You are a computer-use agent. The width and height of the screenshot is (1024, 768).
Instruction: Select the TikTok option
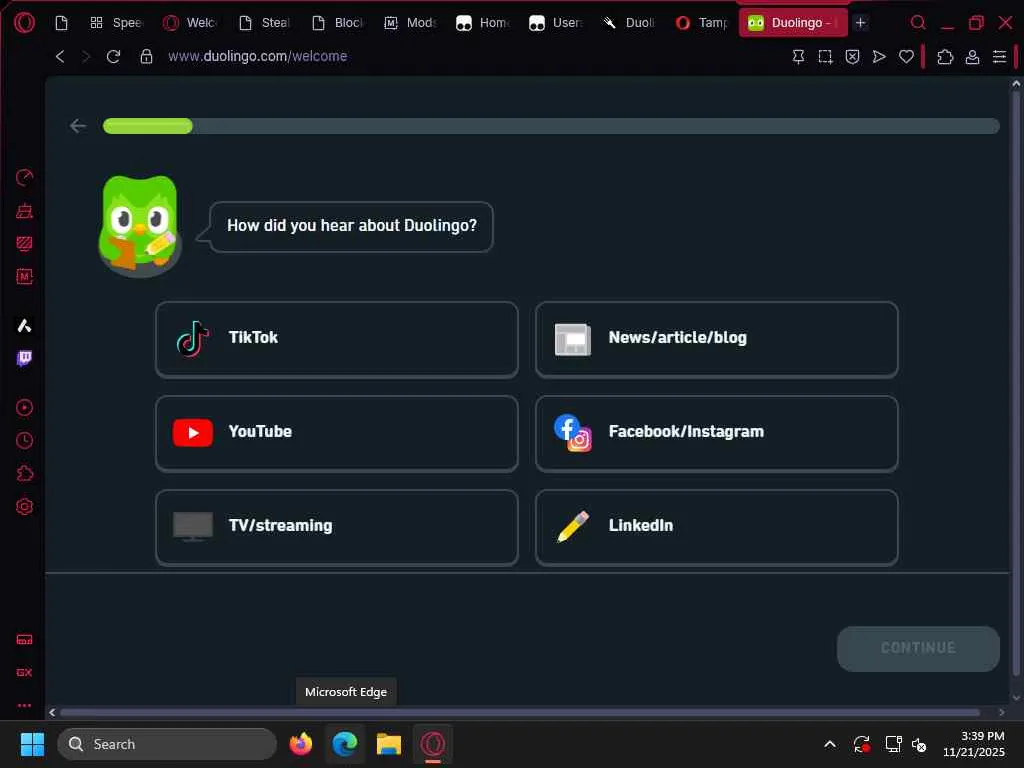pos(337,338)
